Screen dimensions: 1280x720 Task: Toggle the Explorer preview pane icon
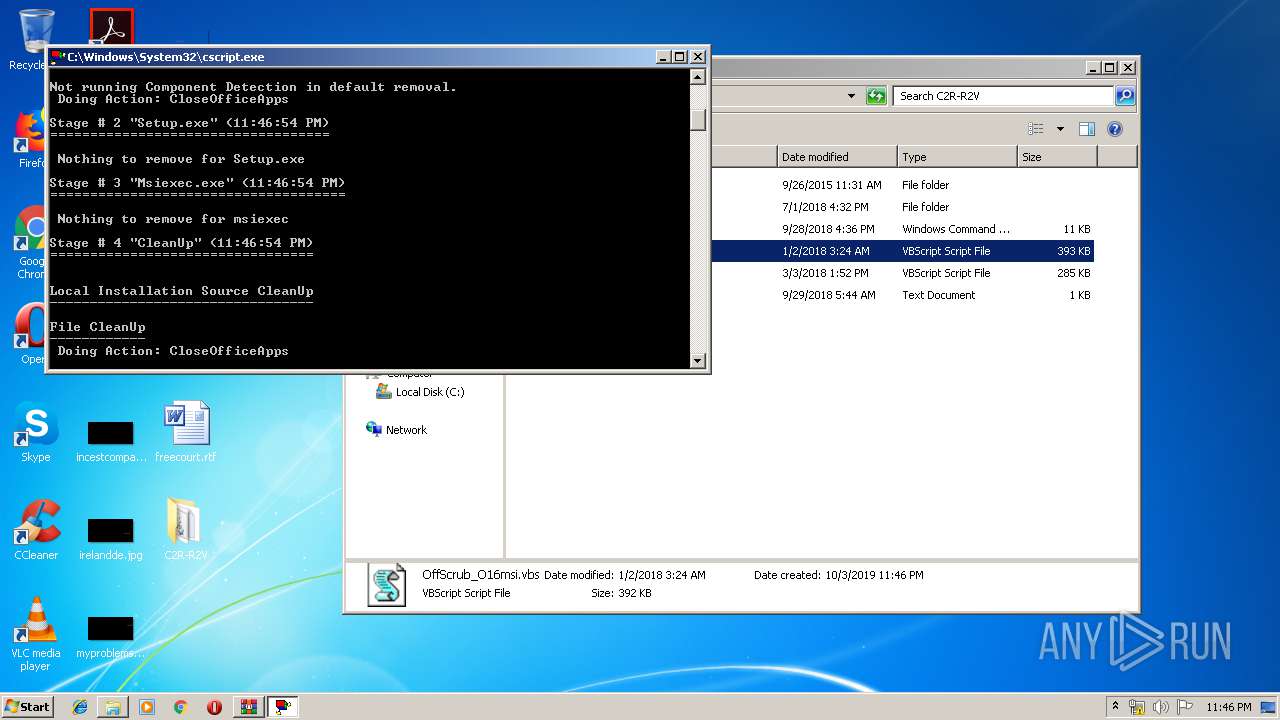(1087, 129)
